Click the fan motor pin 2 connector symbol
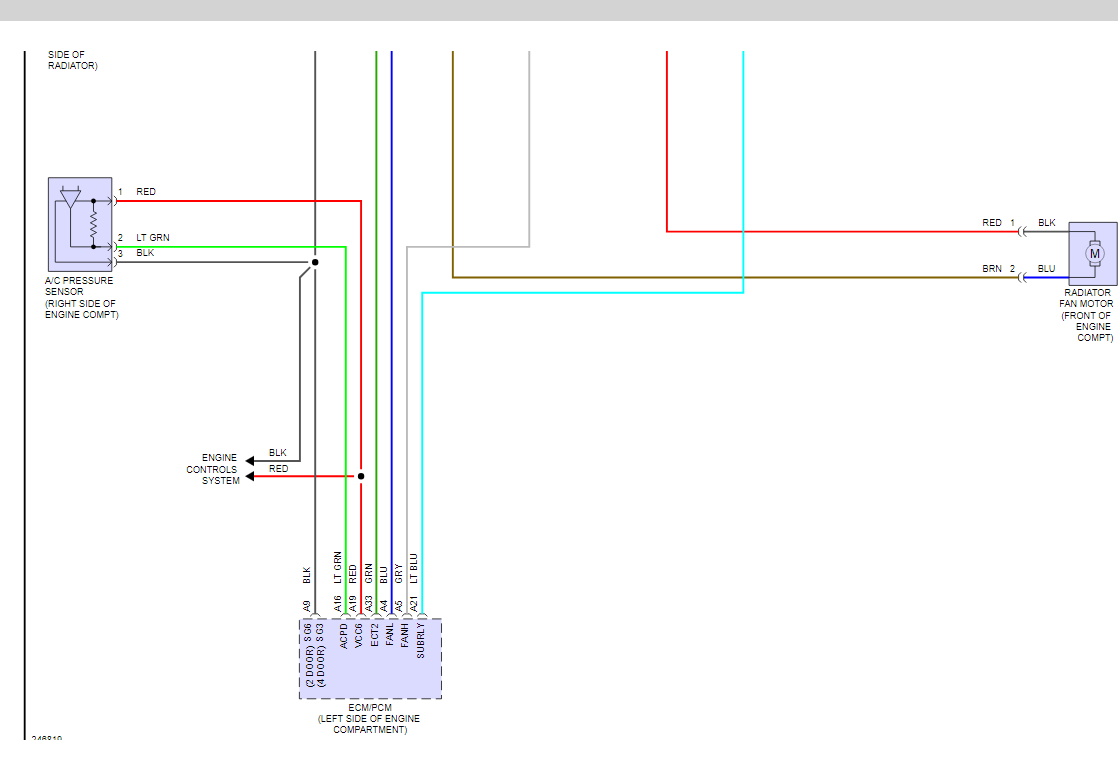The width and height of the screenshot is (1118, 778). click(1022, 277)
